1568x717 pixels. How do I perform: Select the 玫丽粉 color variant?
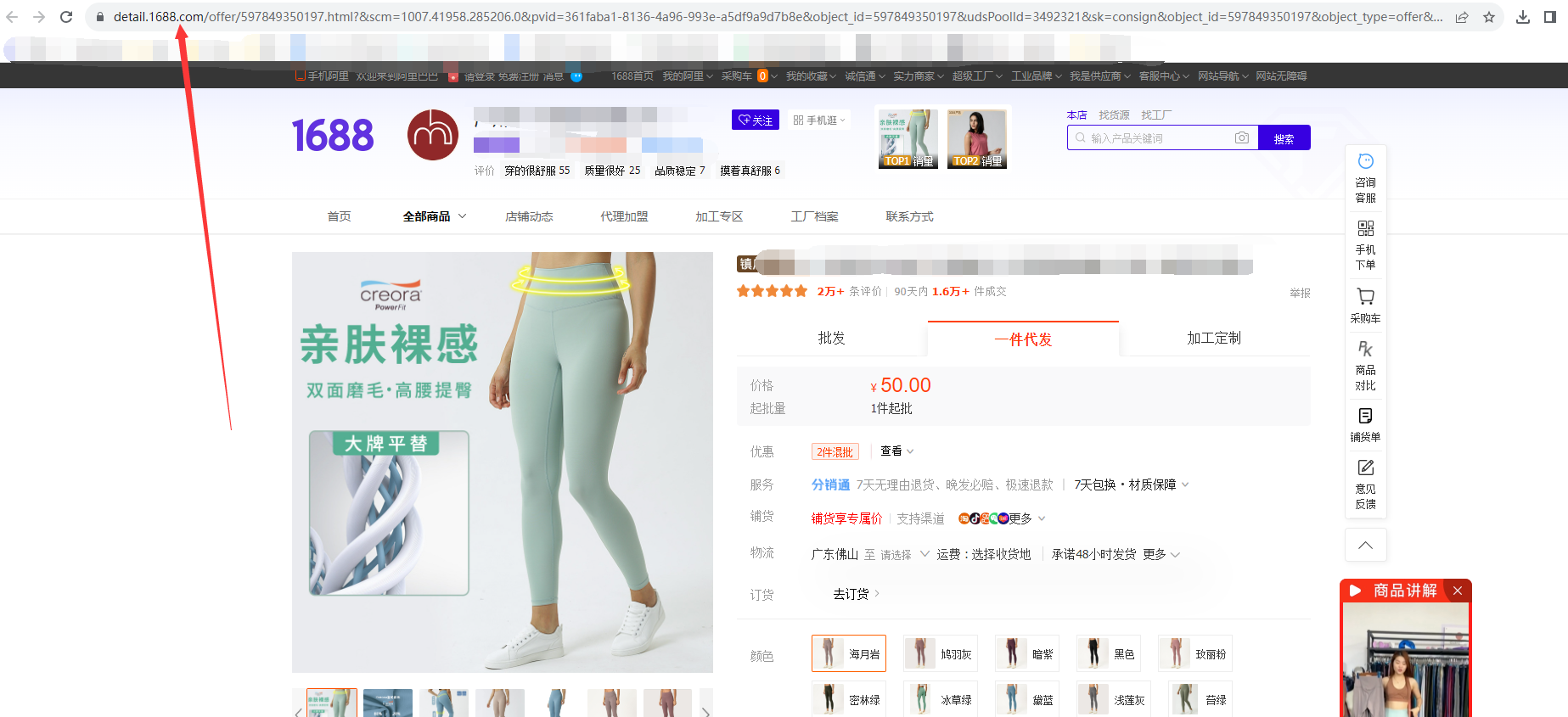(1194, 653)
